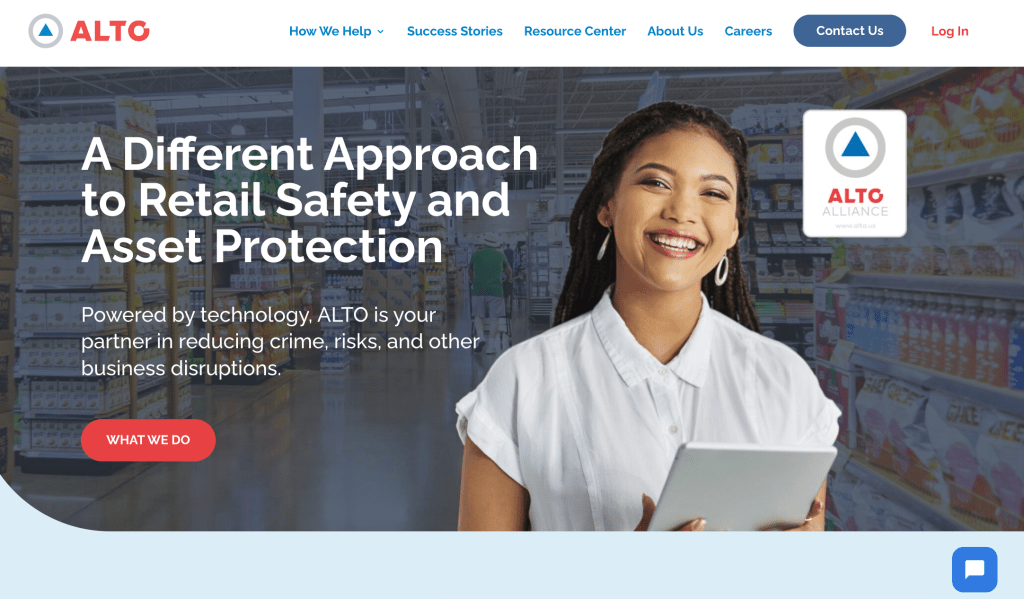Click the blue triangle emblem on Alliance badge
1024x599 pixels.
pyautogui.click(x=855, y=147)
